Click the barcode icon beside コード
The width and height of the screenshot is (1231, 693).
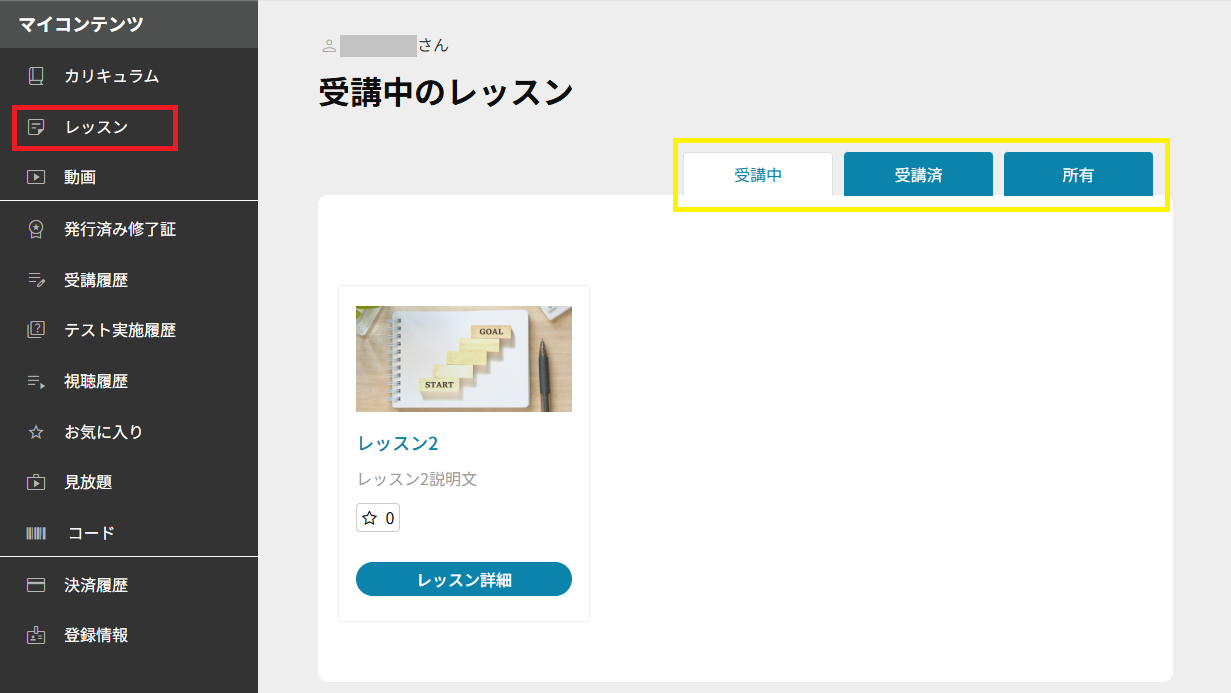click(36, 533)
